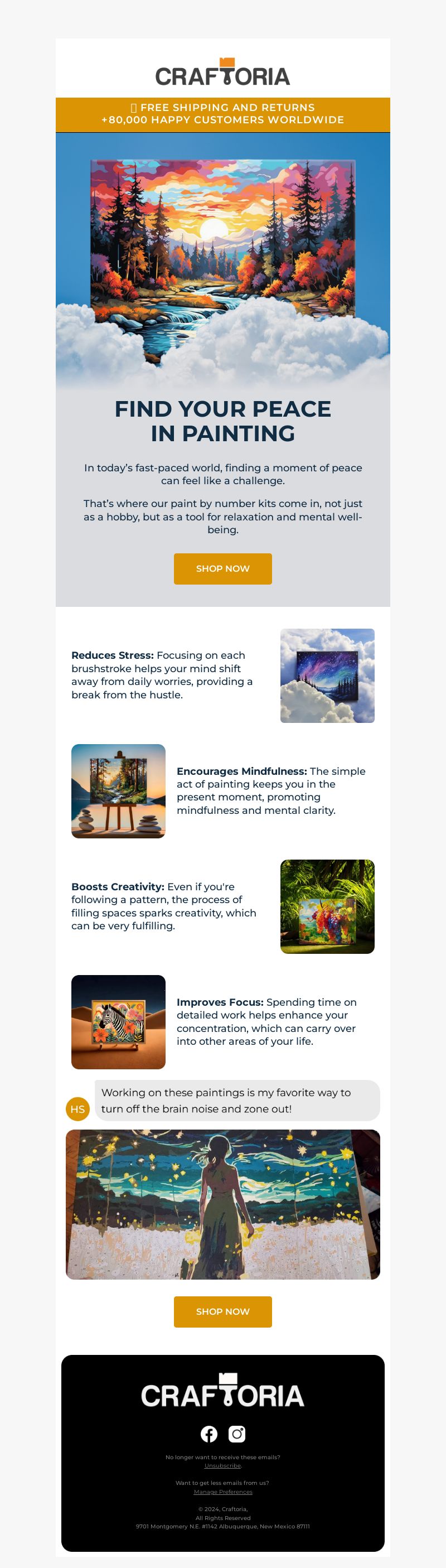This screenshot has width=446, height=1568.
Task: Click the night sky galaxy painting thumbnail
Action: (327, 676)
